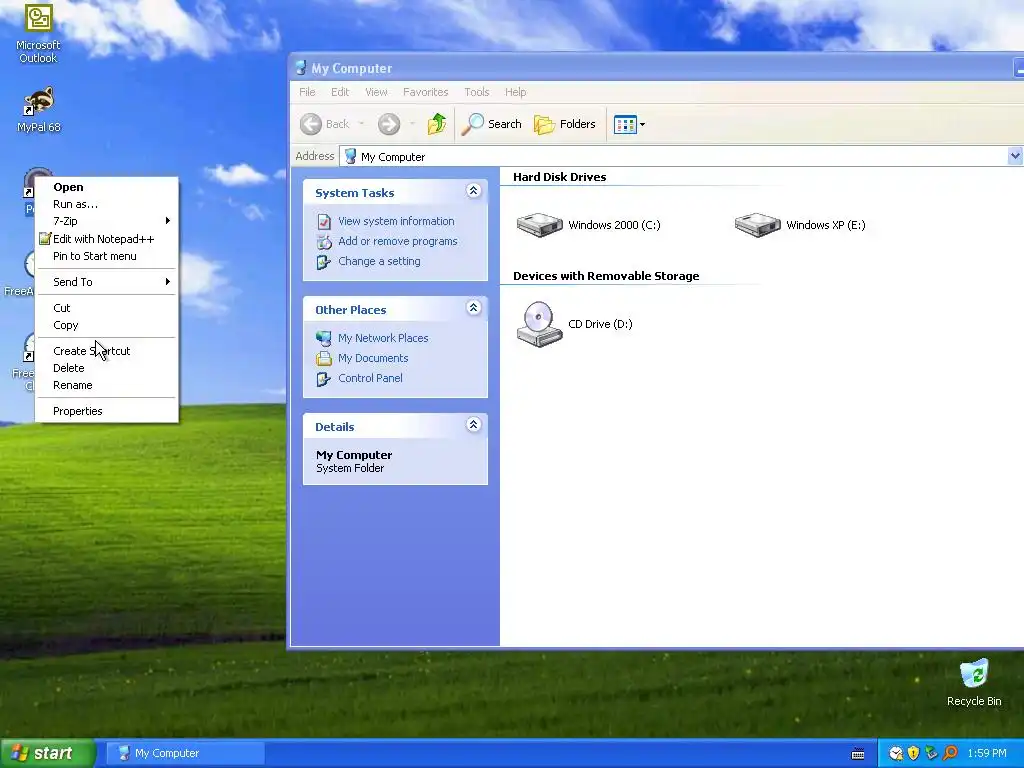1024x768 pixels.
Task: Go to My Network Places link
Action: click(383, 338)
